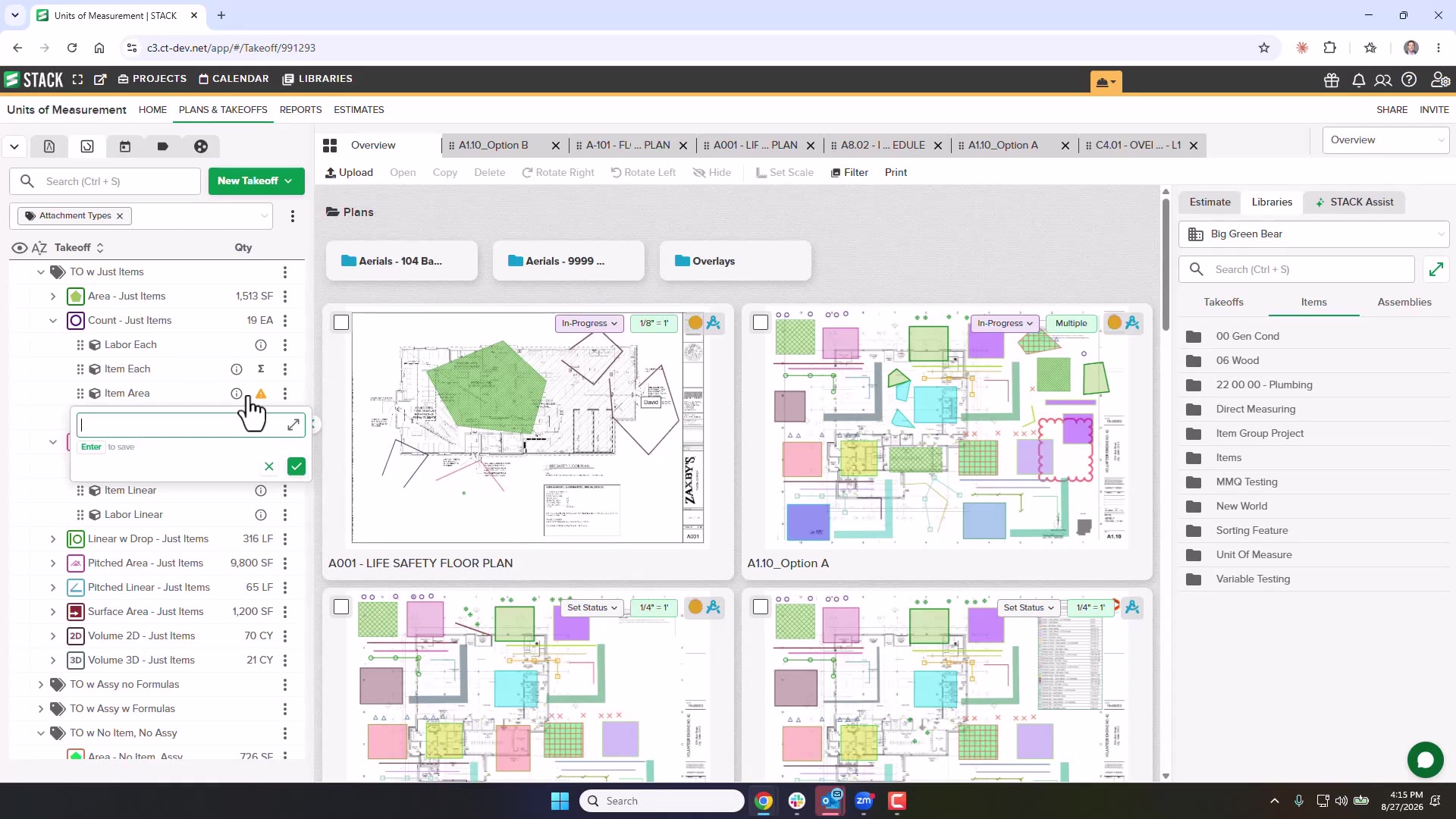Open the REPORTS menu
The height and width of the screenshot is (819, 1456).
tap(300, 110)
